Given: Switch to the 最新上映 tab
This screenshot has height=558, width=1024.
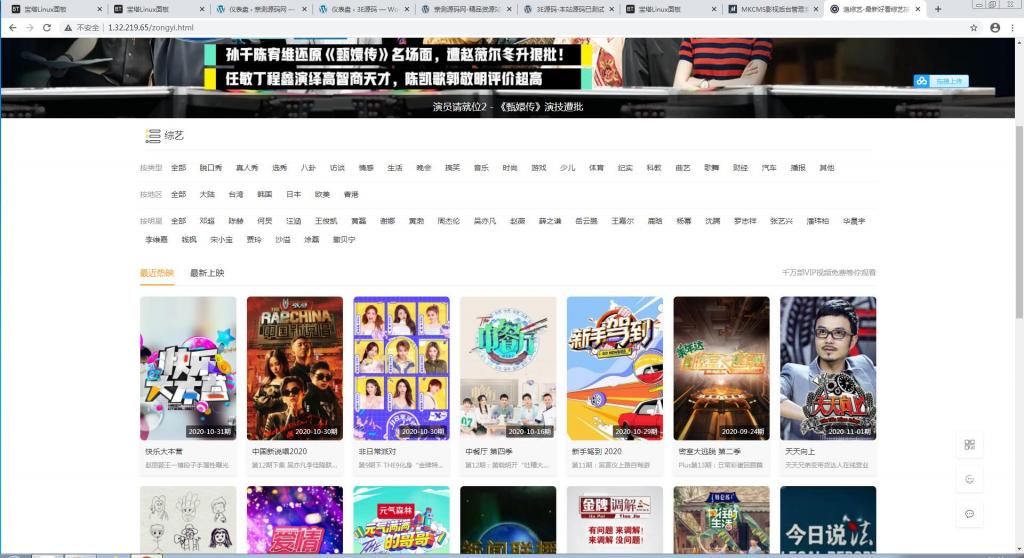Looking at the screenshot, I should pyautogui.click(x=207, y=273).
